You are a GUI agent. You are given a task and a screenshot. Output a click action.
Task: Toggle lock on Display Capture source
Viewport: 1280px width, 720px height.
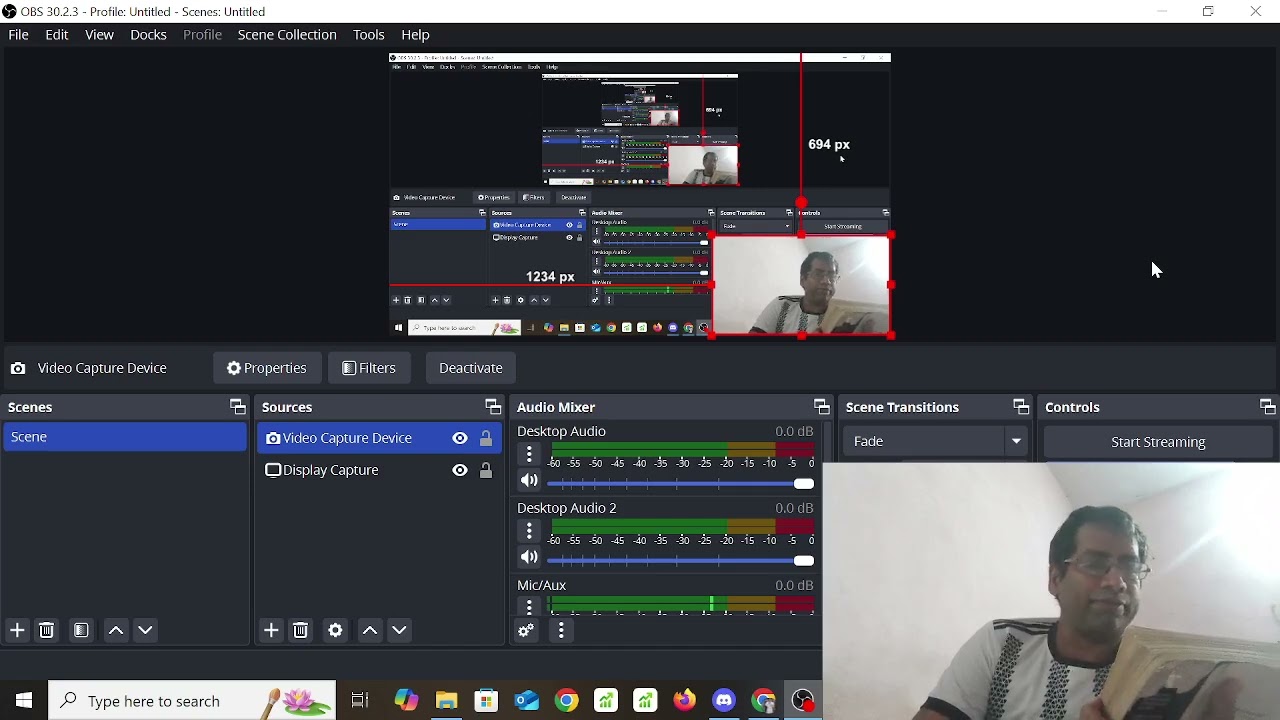(486, 470)
